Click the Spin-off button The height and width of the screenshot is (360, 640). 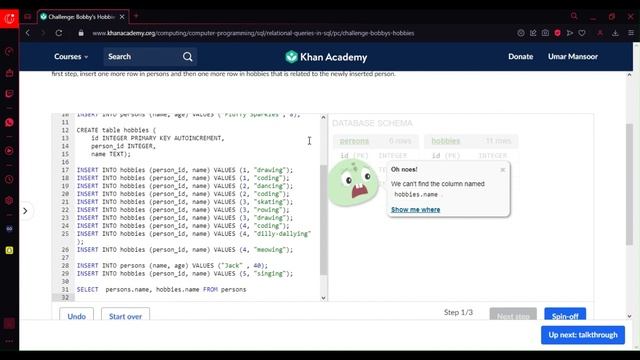click(565, 315)
